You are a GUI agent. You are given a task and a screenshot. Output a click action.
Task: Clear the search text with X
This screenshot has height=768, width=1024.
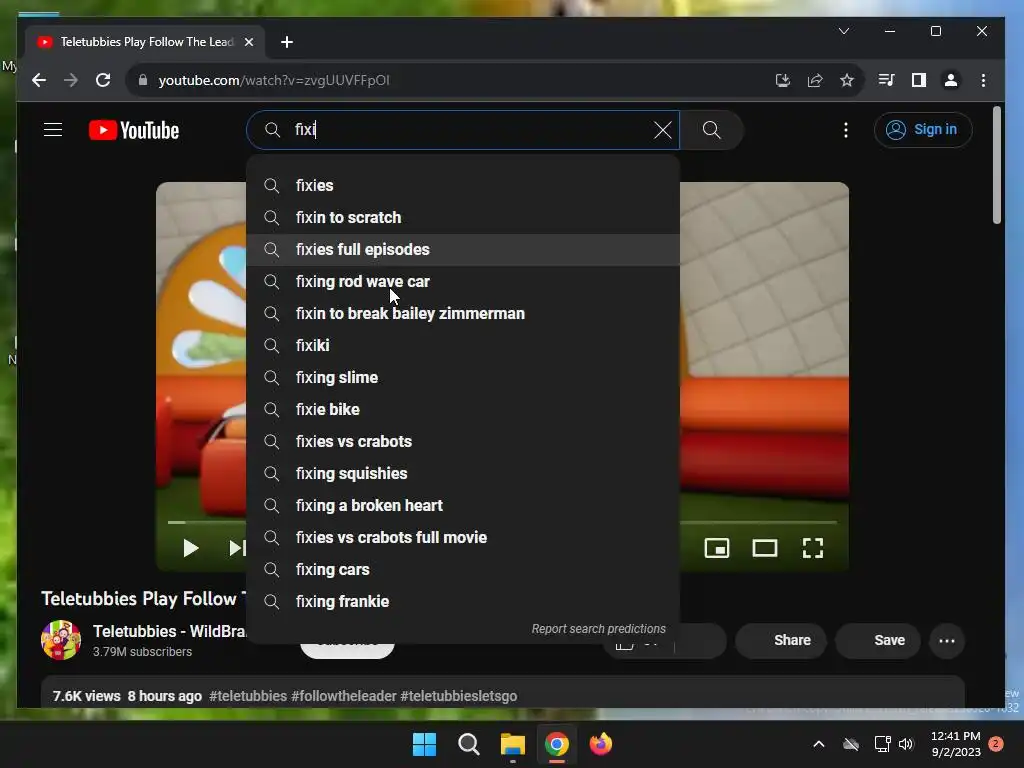coord(662,130)
